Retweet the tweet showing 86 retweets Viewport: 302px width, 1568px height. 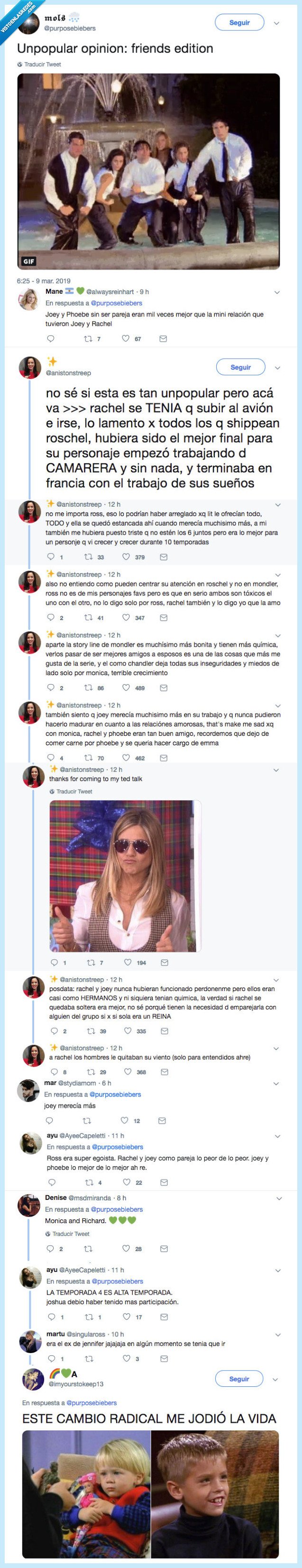coord(88,688)
